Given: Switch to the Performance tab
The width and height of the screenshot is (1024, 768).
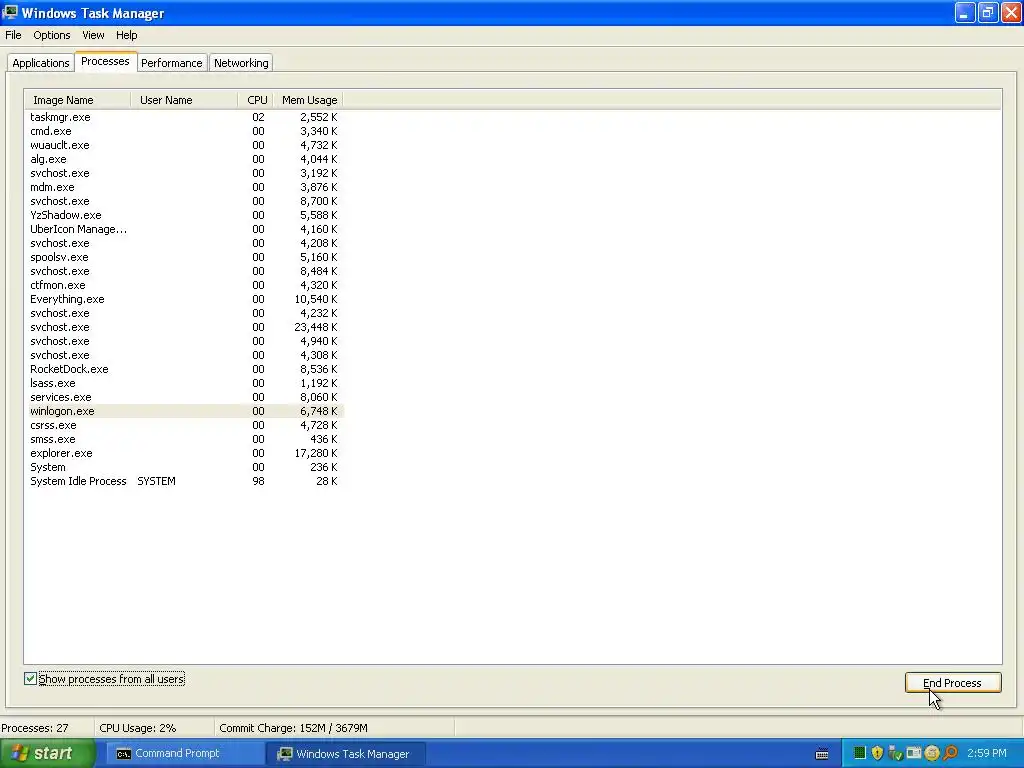Looking at the screenshot, I should 172,63.
